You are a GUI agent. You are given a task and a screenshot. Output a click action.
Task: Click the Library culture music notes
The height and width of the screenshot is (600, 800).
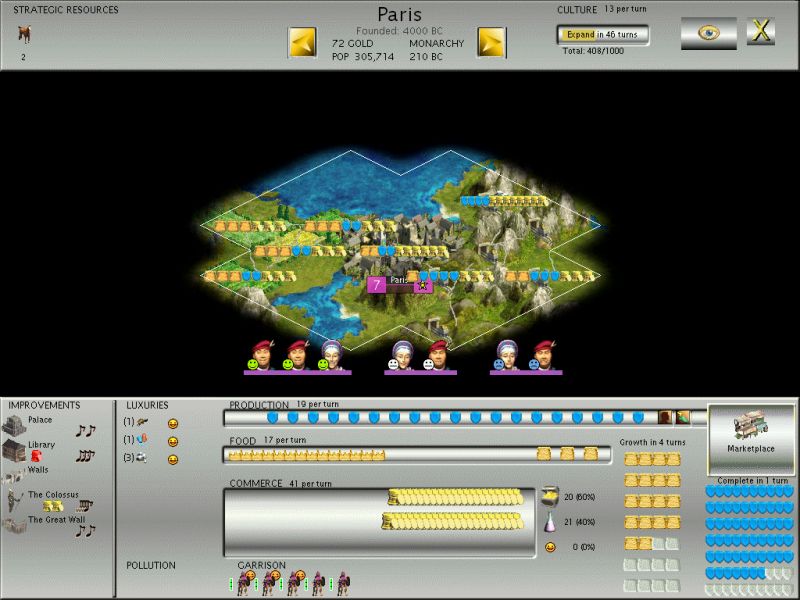(x=85, y=455)
